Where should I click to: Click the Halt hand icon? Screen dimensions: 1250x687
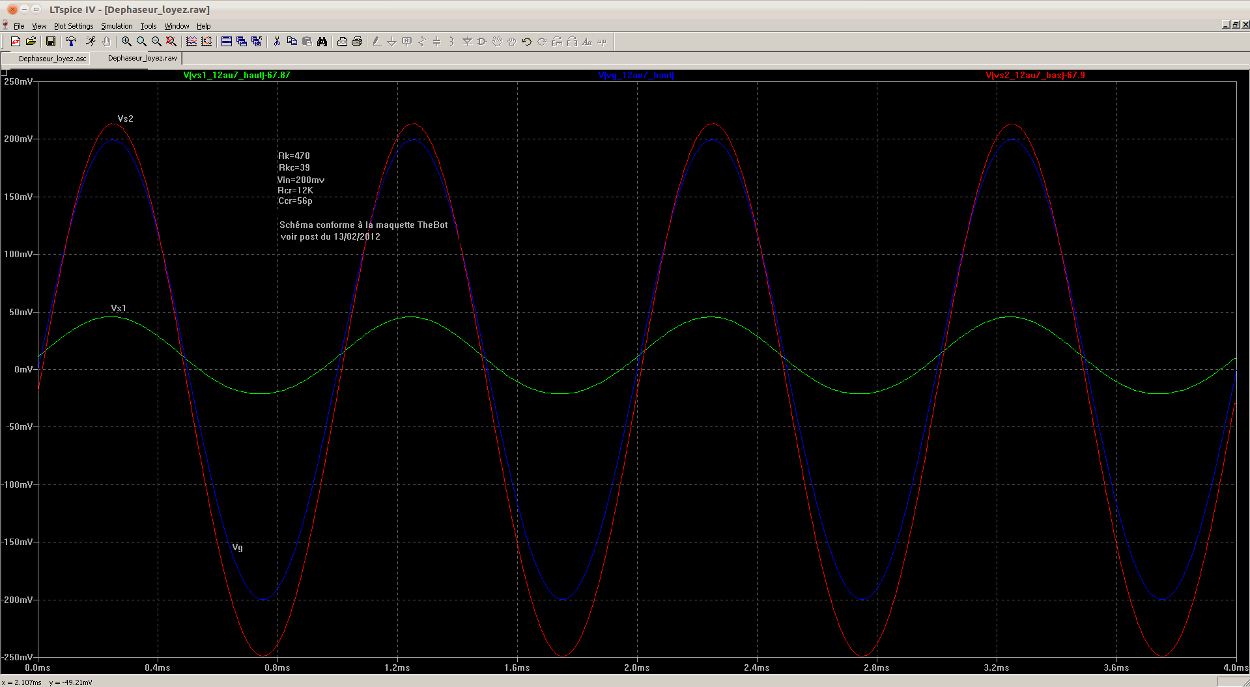point(106,41)
